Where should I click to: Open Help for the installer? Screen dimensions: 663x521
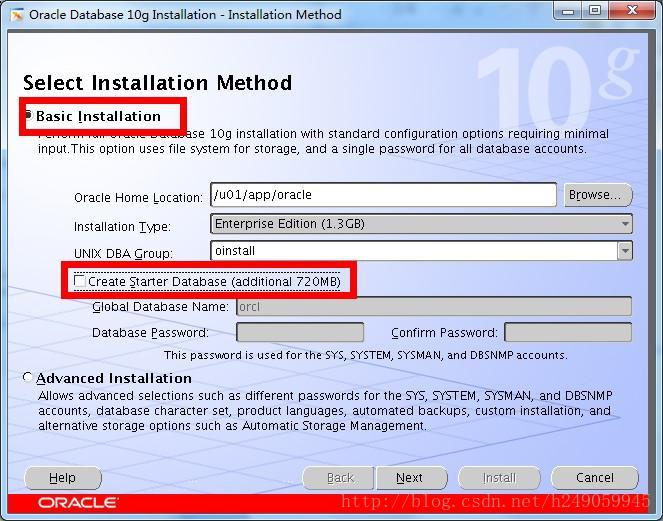(63, 478)
